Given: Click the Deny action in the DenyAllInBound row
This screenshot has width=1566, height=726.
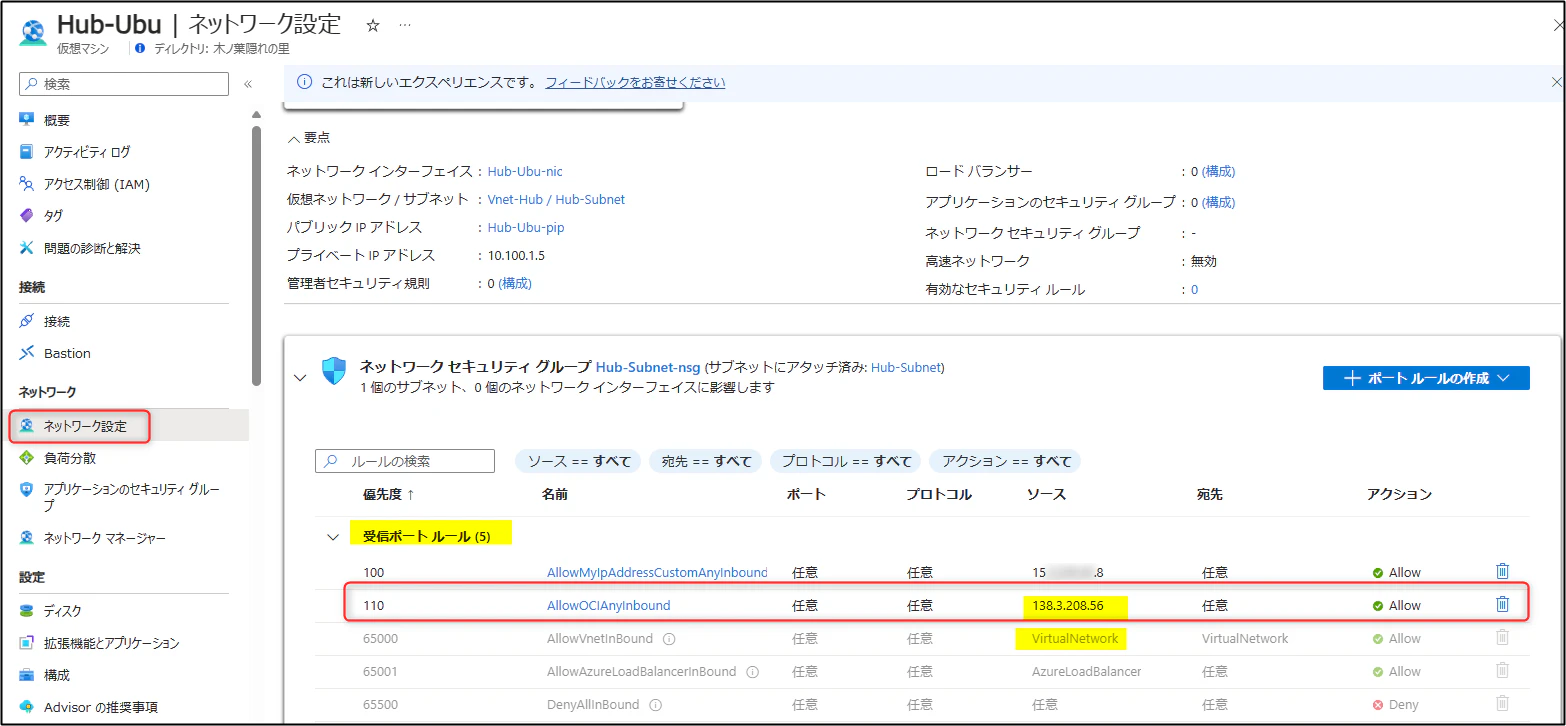Looking at the screenshot, I should [x=1396, y=704].
